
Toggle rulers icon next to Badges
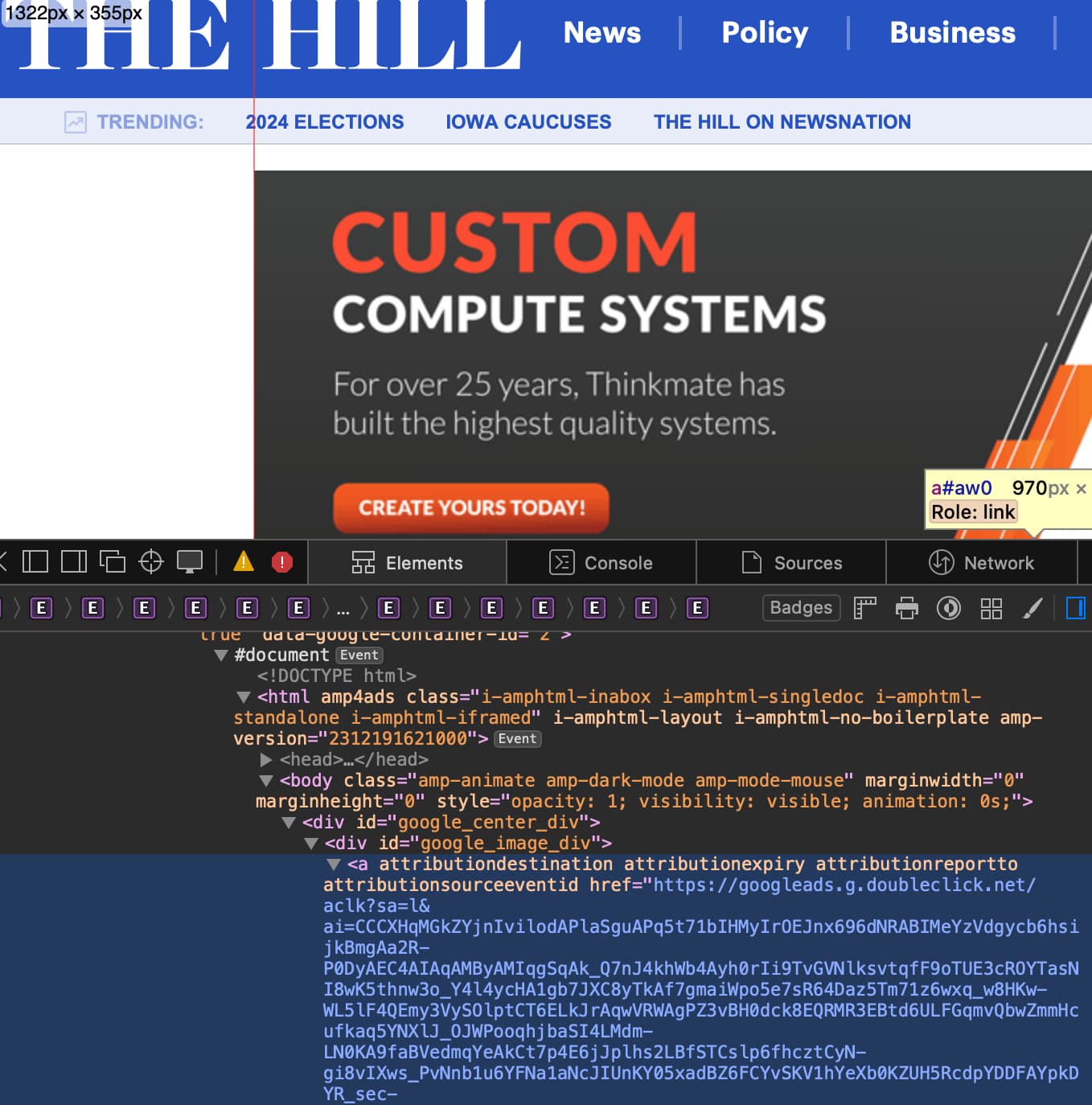tap(864, 608)
